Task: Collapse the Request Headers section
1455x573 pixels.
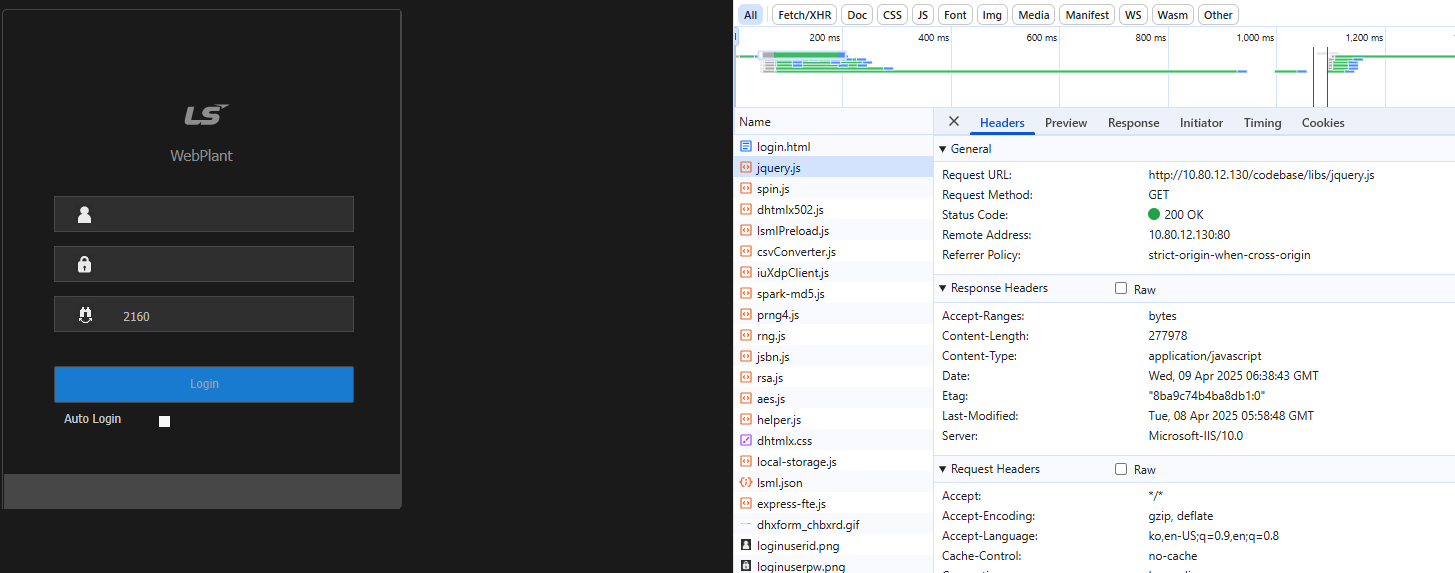Action: (x=942, y=470)
